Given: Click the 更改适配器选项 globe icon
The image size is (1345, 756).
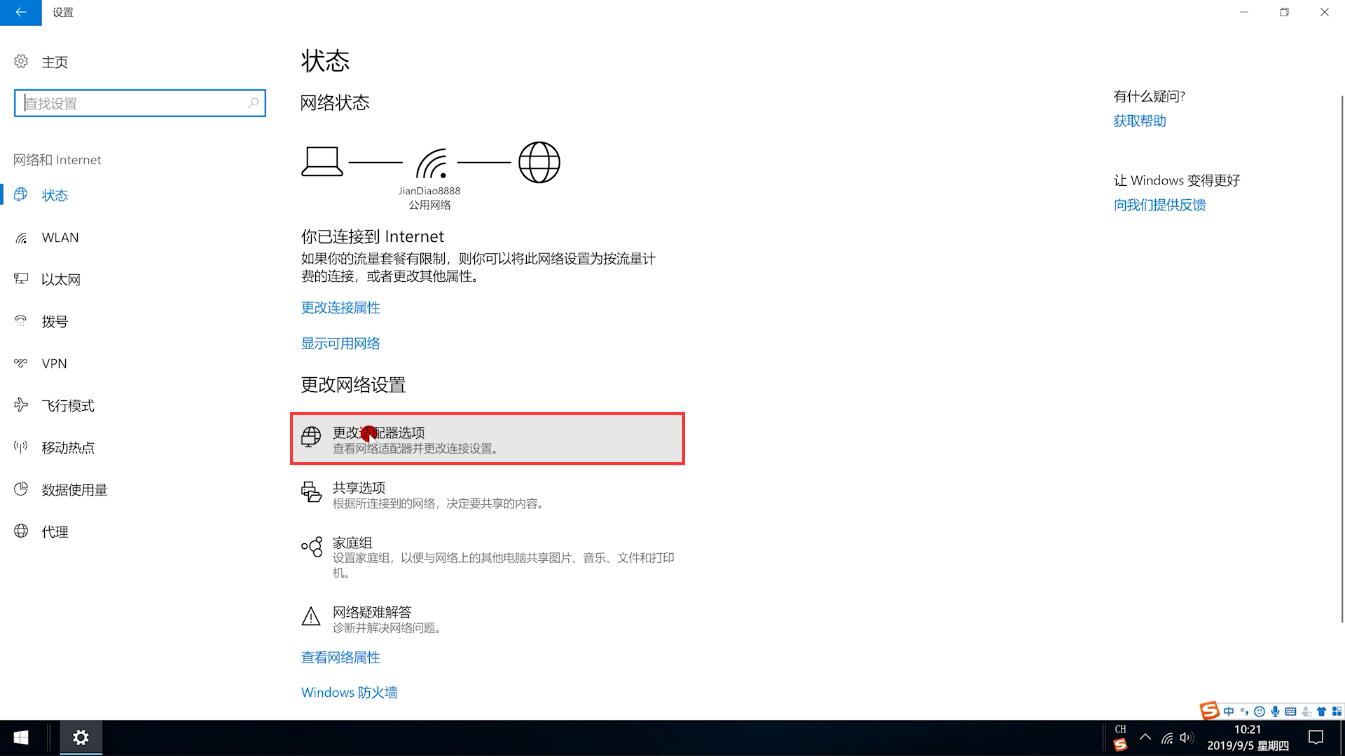Looking at the screenshot, I should click(x=311, y=437).
